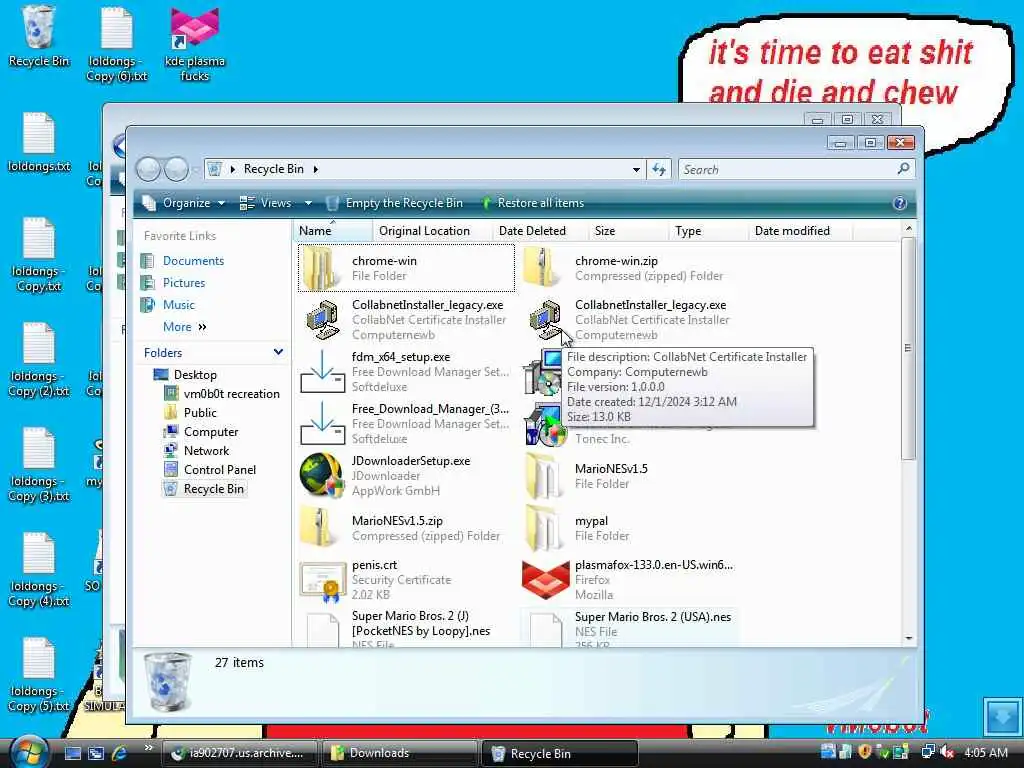This screenshot has width=1024, height=768.
Task: Click the Forward navigation button
Action: point(176,170)
